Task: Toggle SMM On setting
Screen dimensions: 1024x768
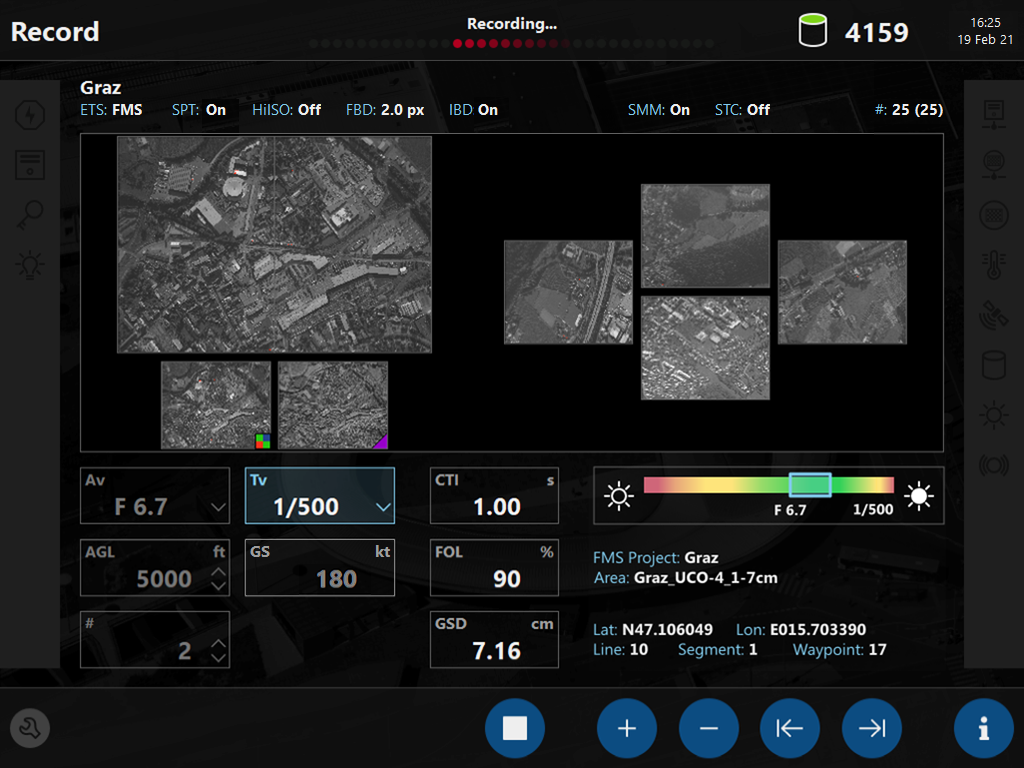Action: 658,110
